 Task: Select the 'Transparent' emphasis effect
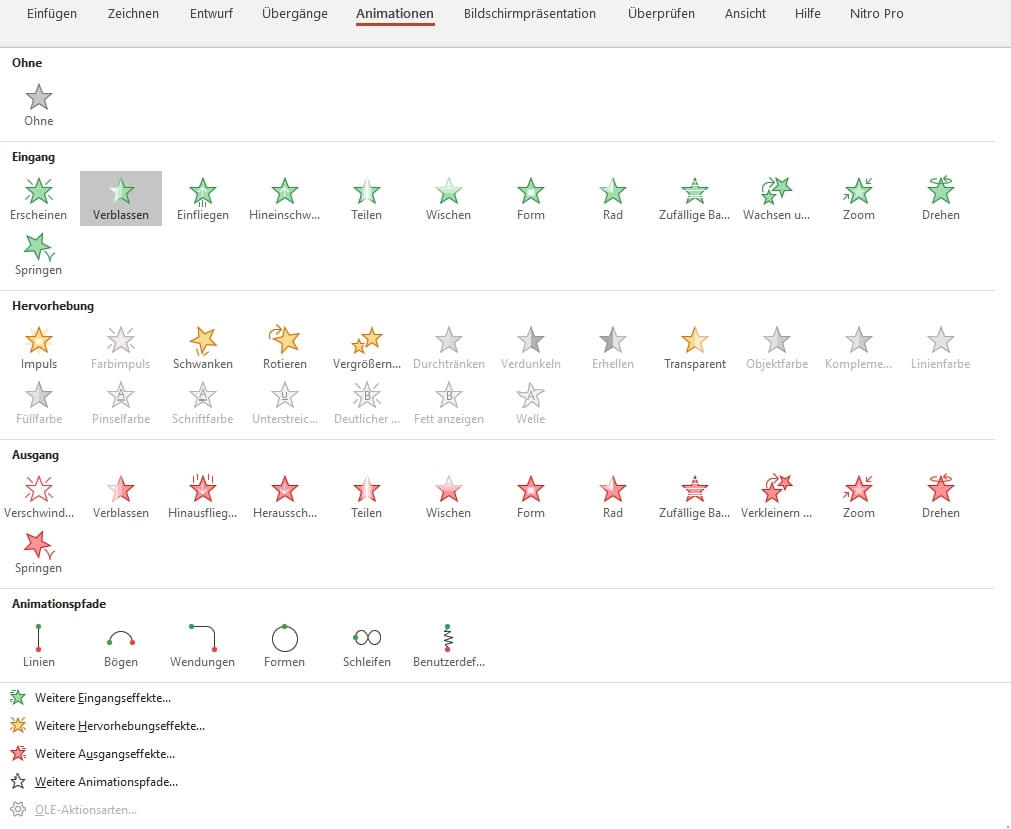click(695, 347)
